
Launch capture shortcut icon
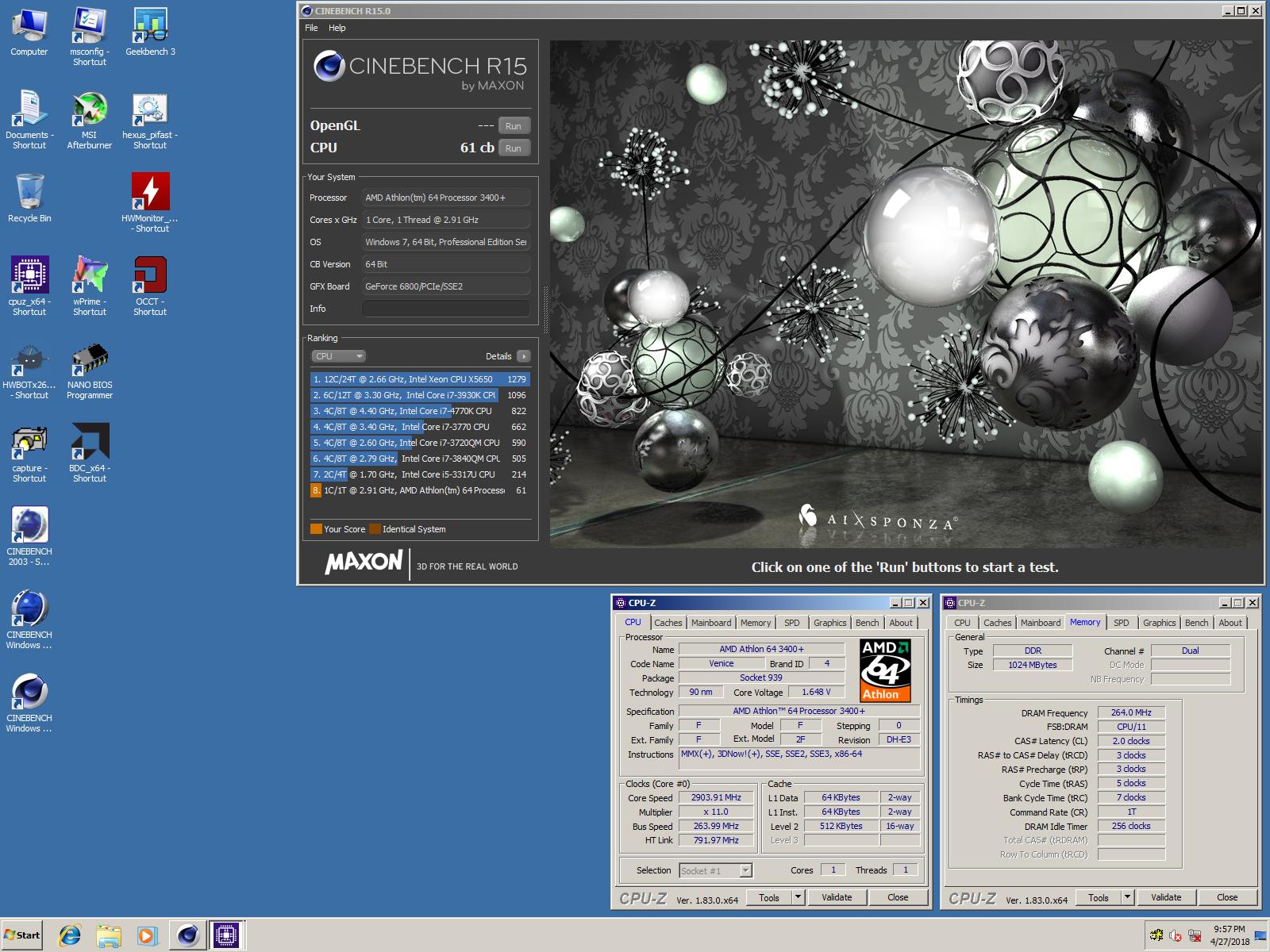click(x=29, y=453)
